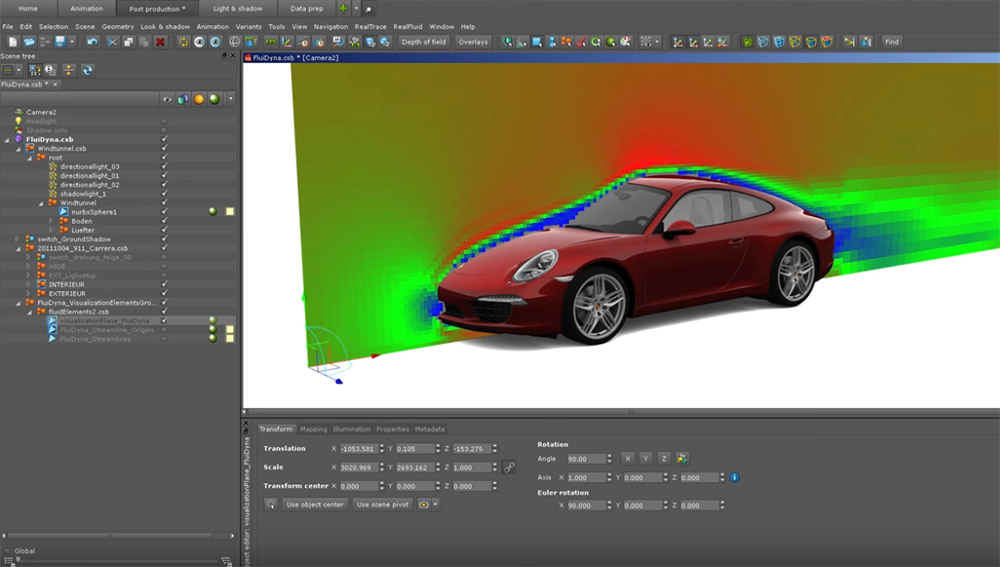Open the Geometry menu
The image size is (1000, 567).
pos(117,27)
